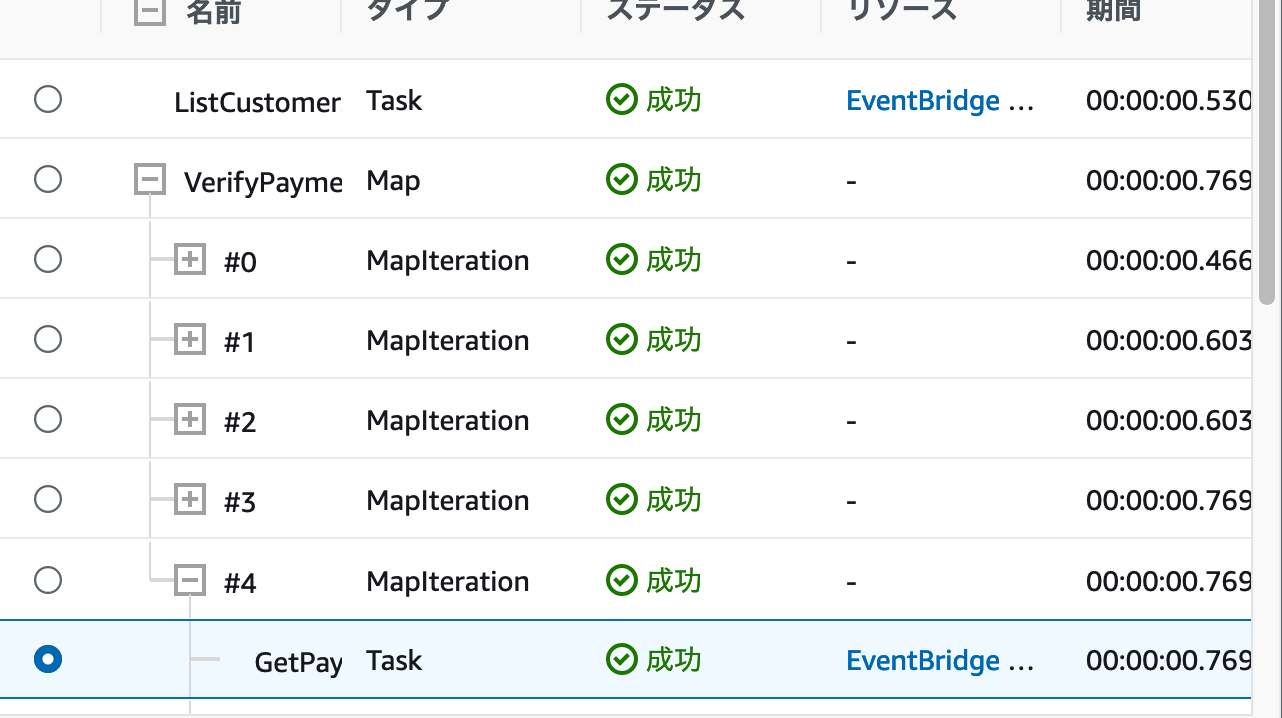The height and width of the screenshot is (718, 1282).
Task: Expand map iteration #1
Action: [x=190, y=340]
